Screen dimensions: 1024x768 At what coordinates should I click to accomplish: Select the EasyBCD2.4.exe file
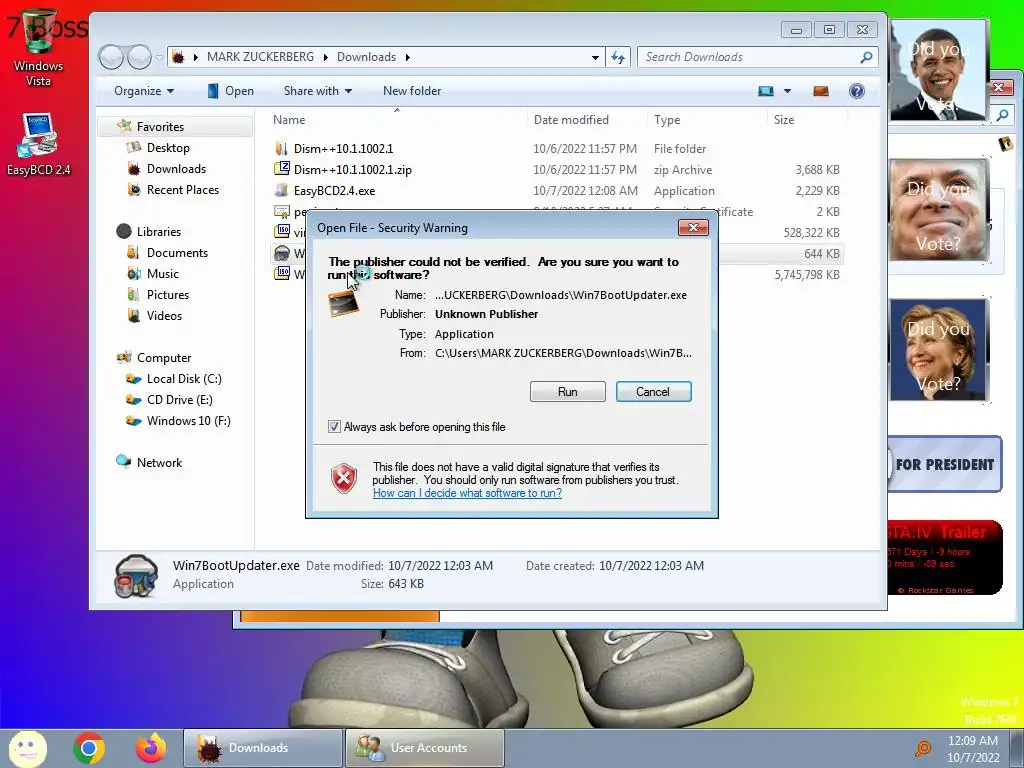[x=334, y=191]
